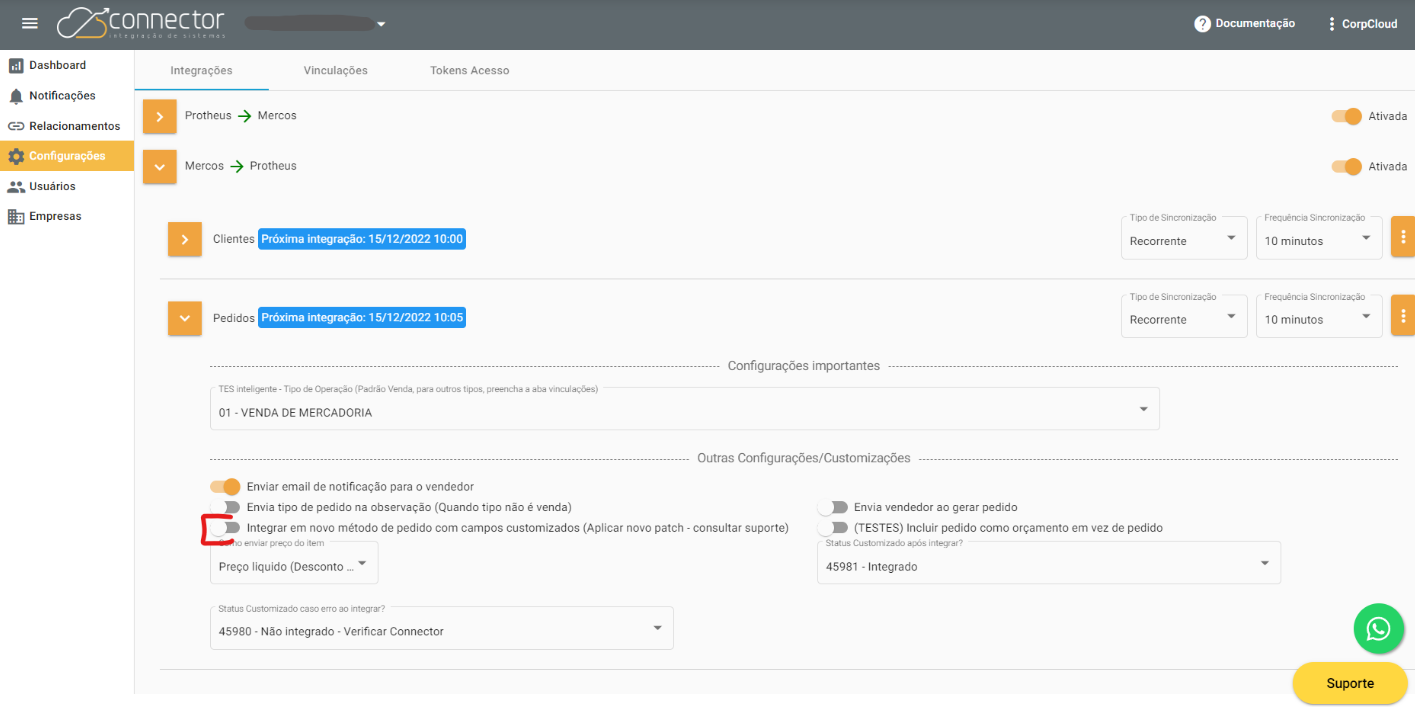Open Status Customizado após integrar dropdown
This screenshot has height=710, width=1415.
[1048, 562]
